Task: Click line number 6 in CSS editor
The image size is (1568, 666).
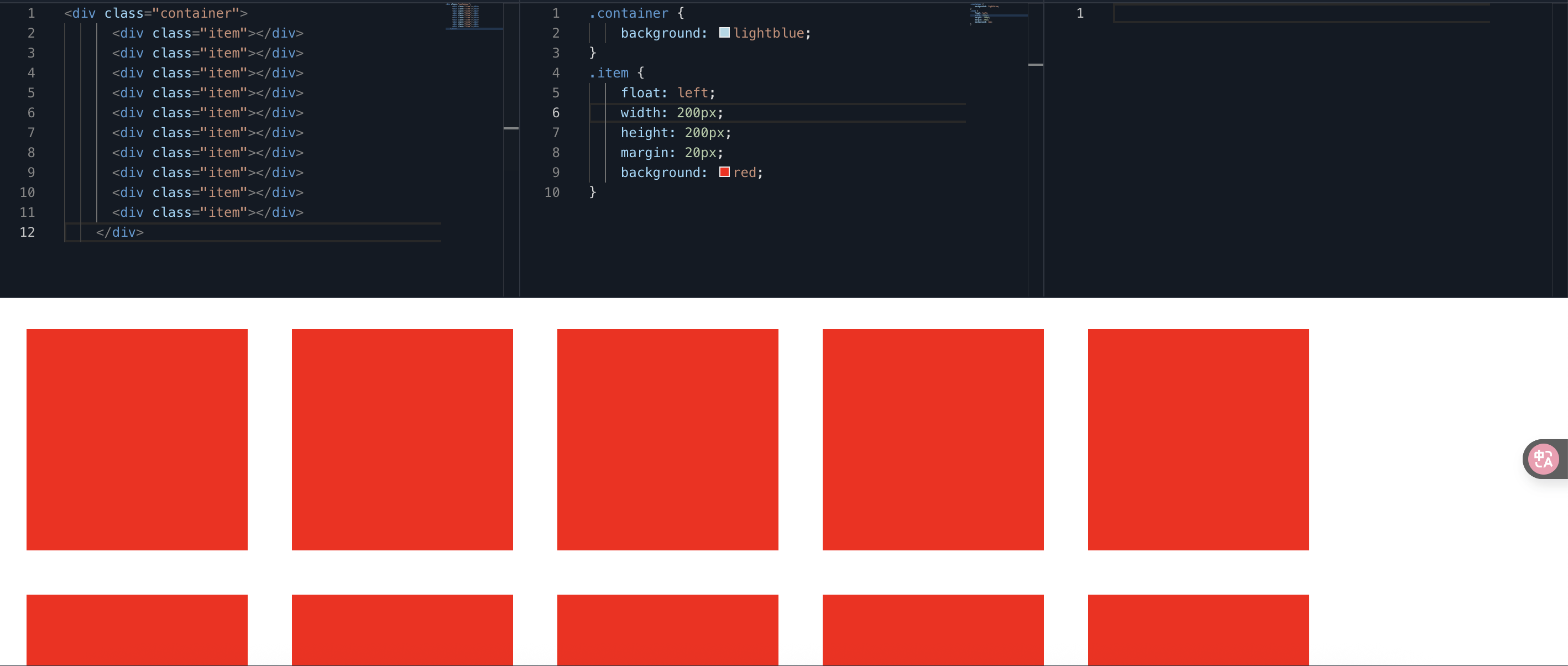Action: point(555,113)
